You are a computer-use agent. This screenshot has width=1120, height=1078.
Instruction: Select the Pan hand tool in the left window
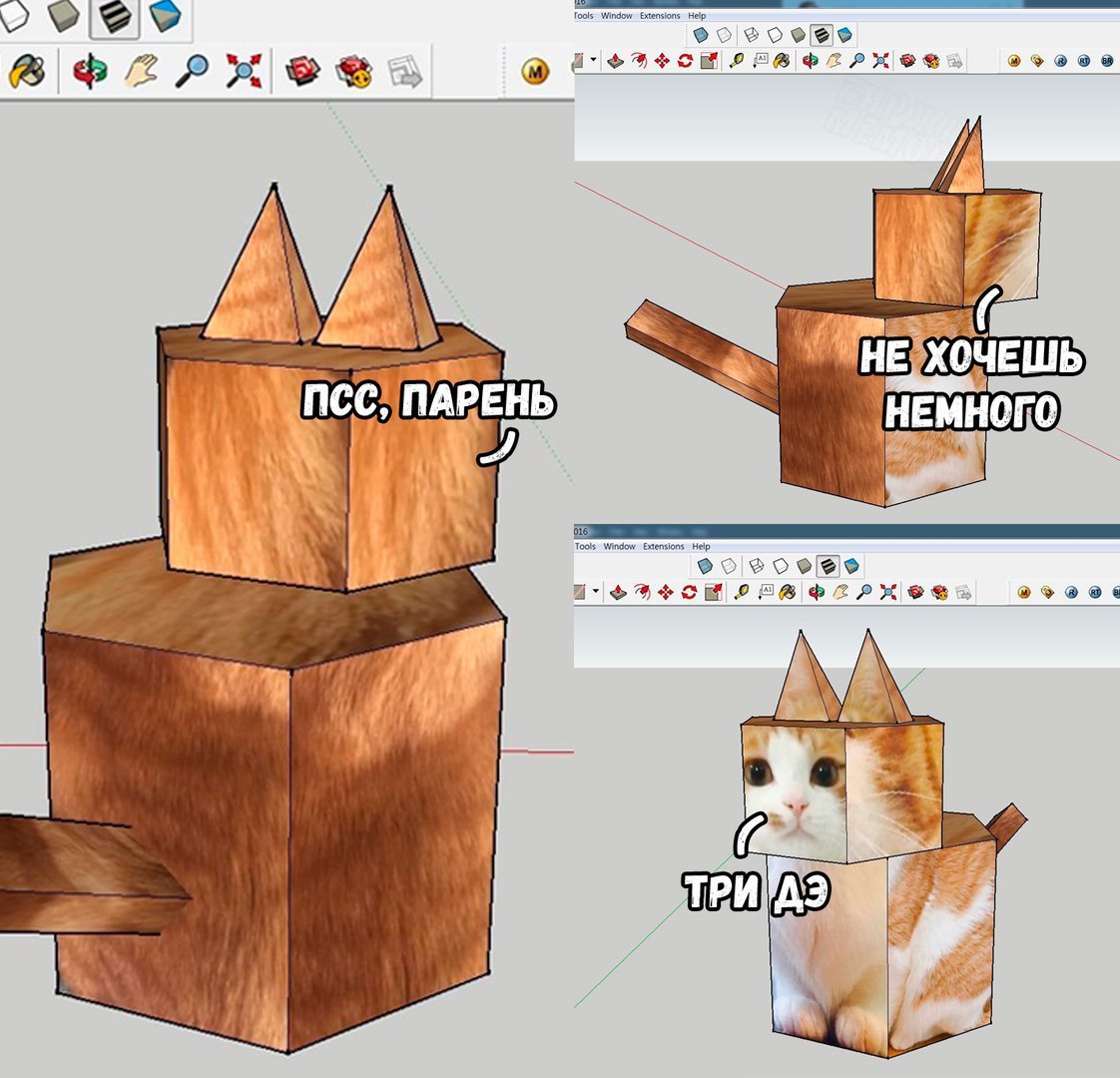142,72
